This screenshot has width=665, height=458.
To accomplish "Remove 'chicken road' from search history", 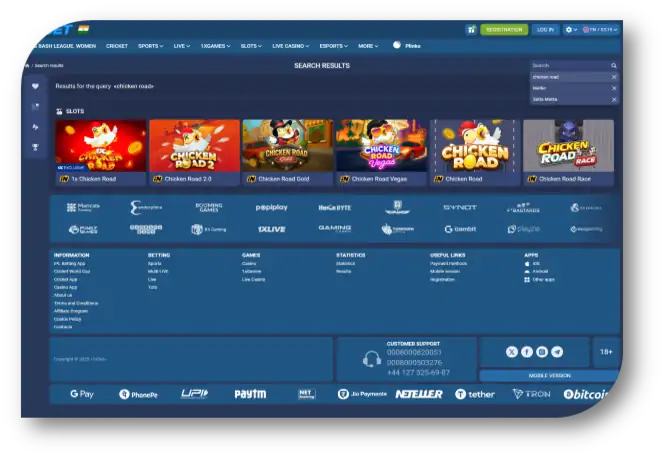I will 614,77.
